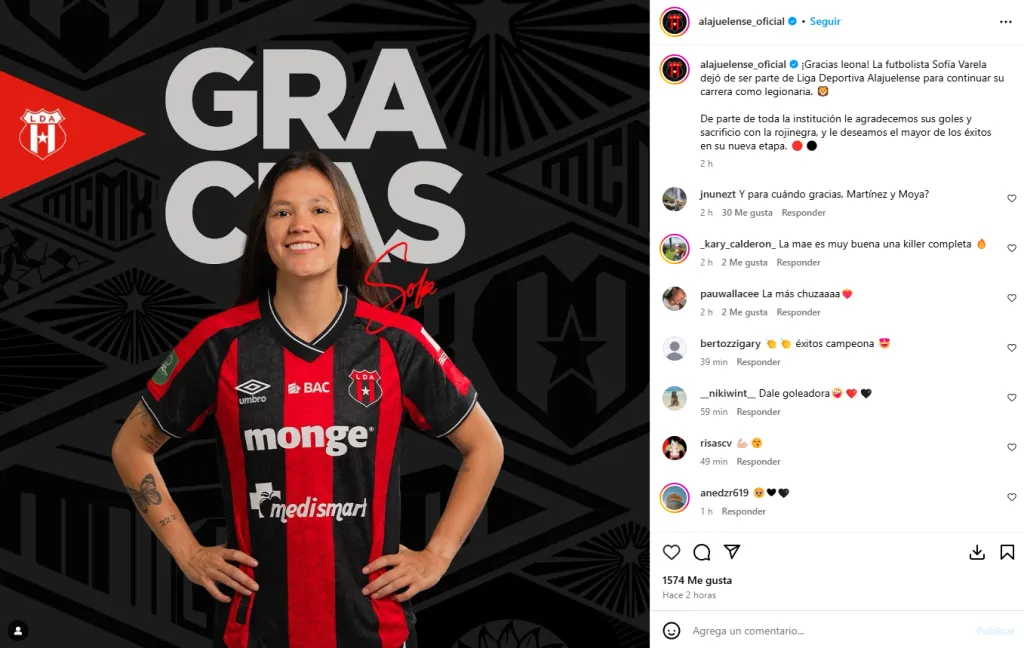Reply to jnunezt's comment

(x=803, y=213)
